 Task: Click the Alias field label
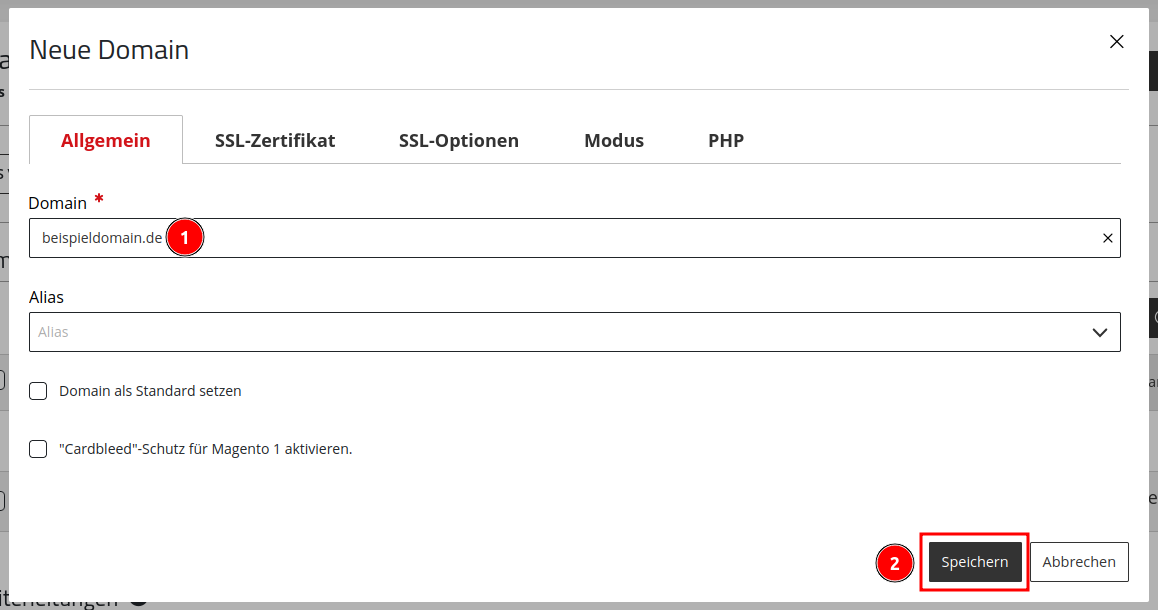(46, 297)
